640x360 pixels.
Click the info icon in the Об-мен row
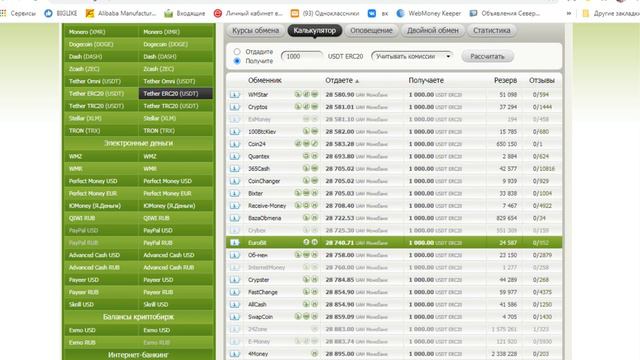[x=235, y=255]
